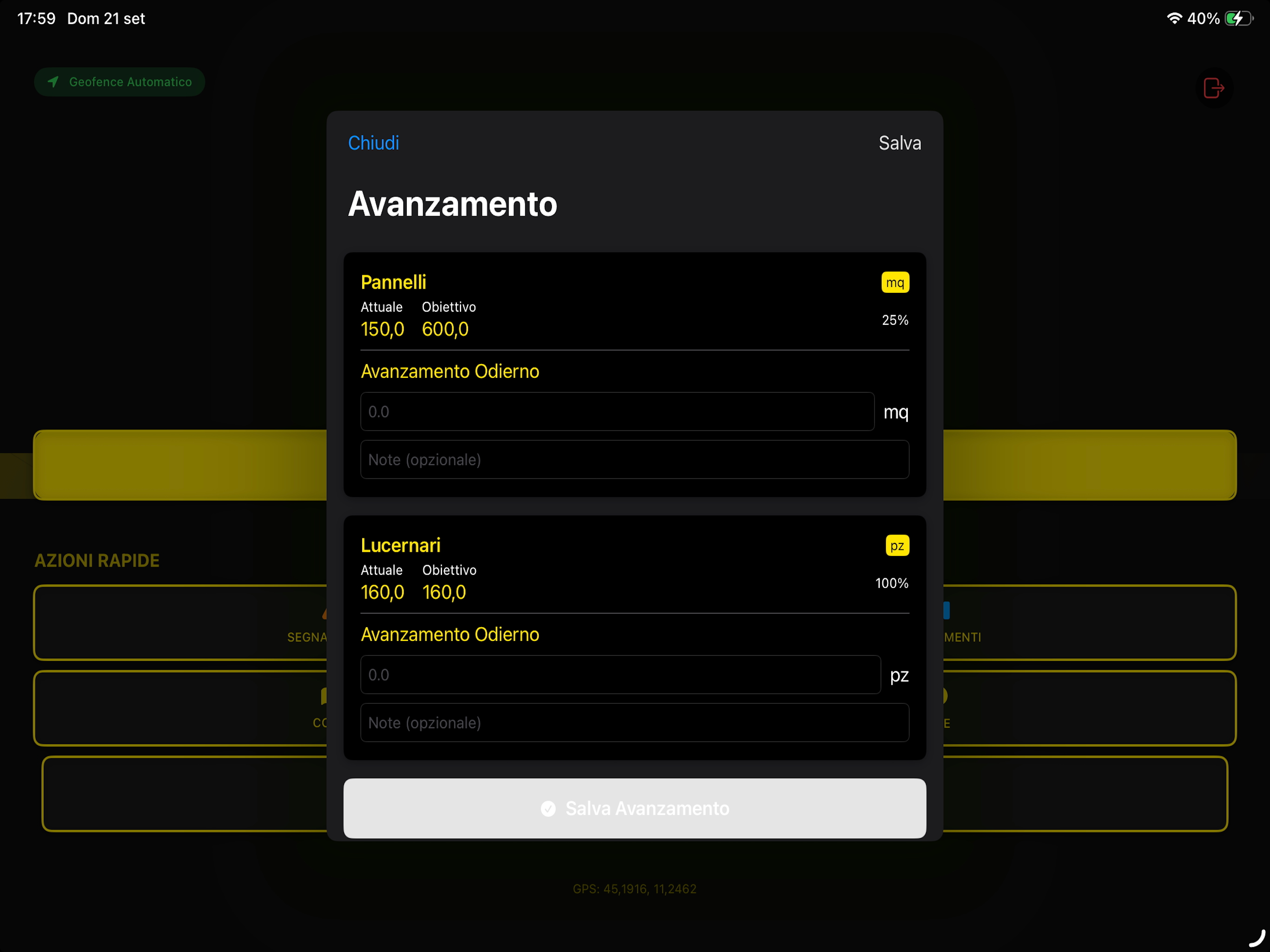The height and width of the screenshot is (952, 1270).
Task: Tap the Geofence location arrow icon
Action: tap(53, 81)
